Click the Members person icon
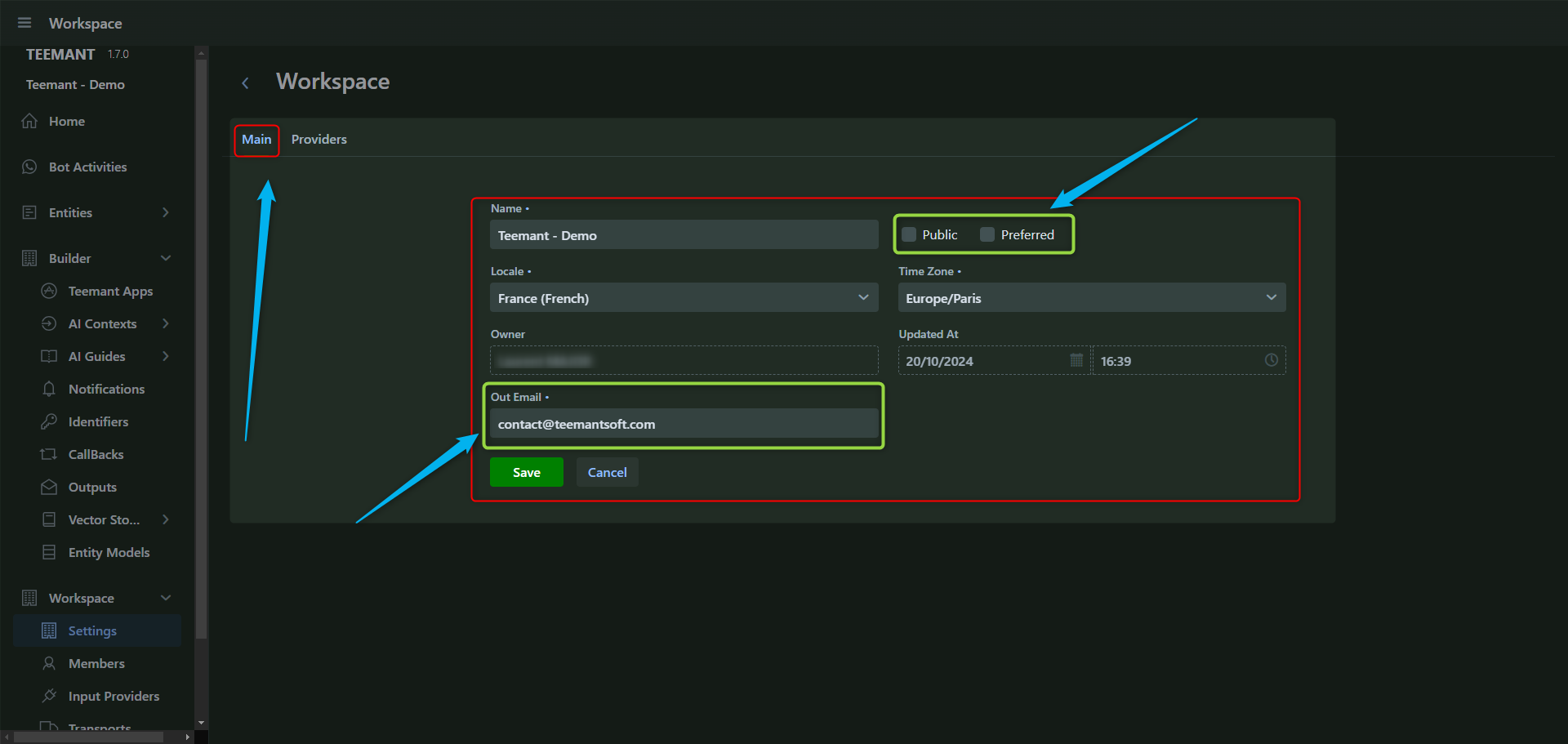The width and height of the screenshot is (1568, 744). pos(49,663)
